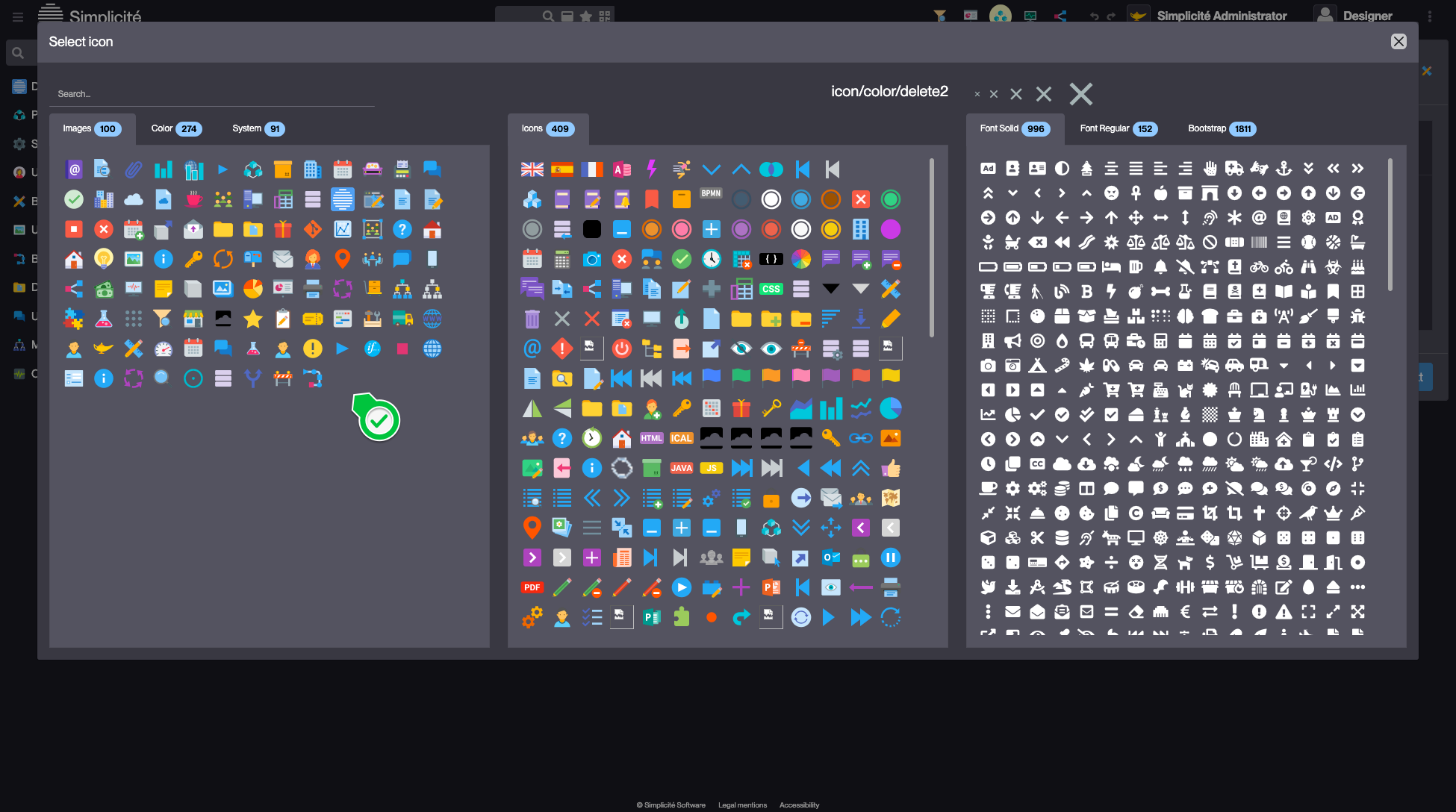This screenshot has width=1456, height=812.
Task: Select the WWW globe icon
Action: pos(432,319)
